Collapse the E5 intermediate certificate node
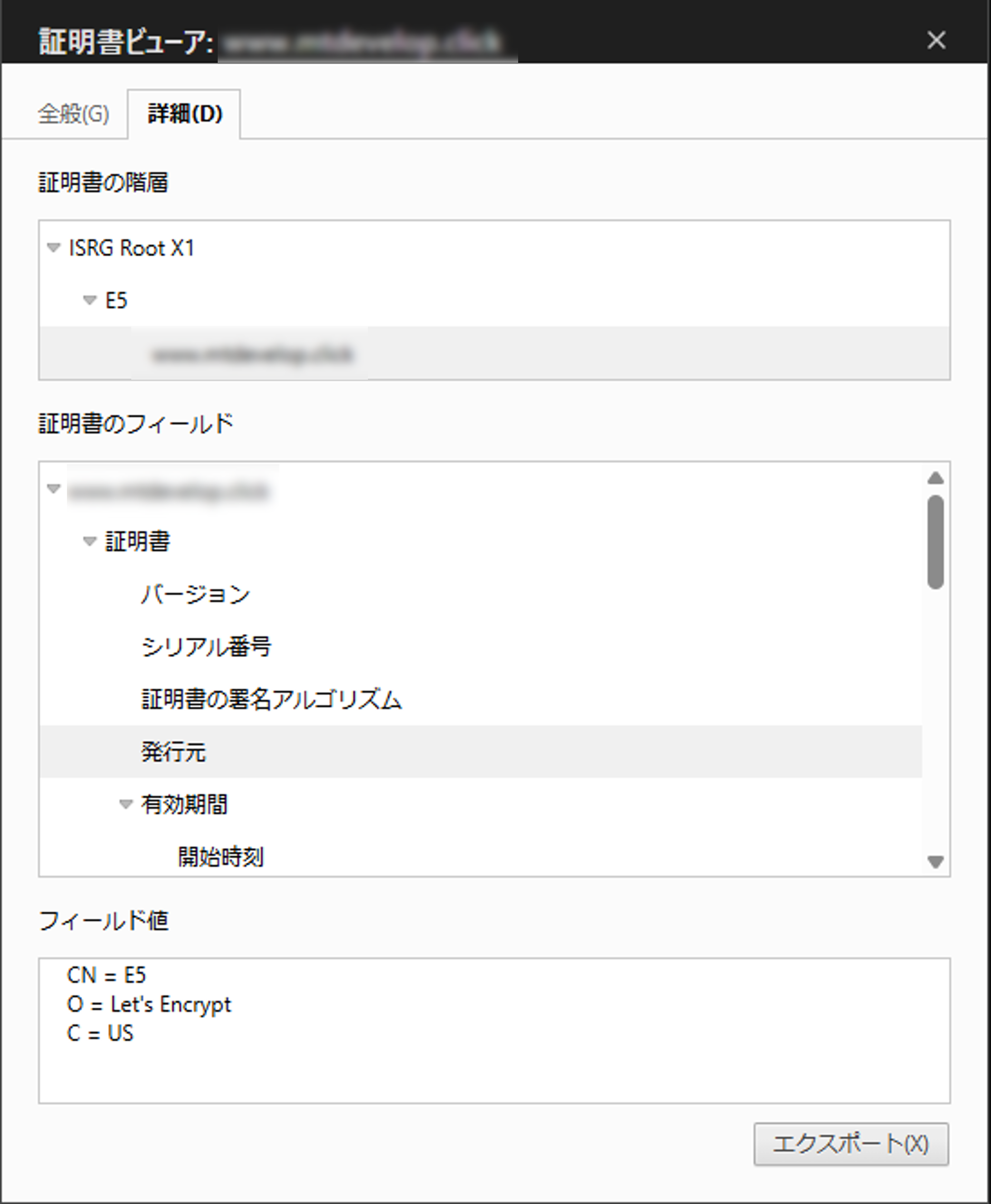The width and height of the screenshot is (991, 1204). pos(90,301)
